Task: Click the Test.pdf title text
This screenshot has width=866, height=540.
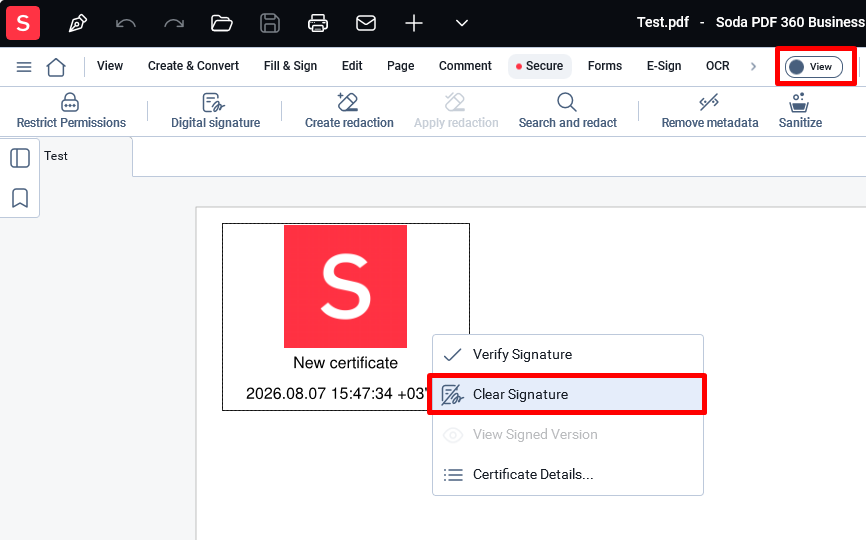Action: click(663, 22)
